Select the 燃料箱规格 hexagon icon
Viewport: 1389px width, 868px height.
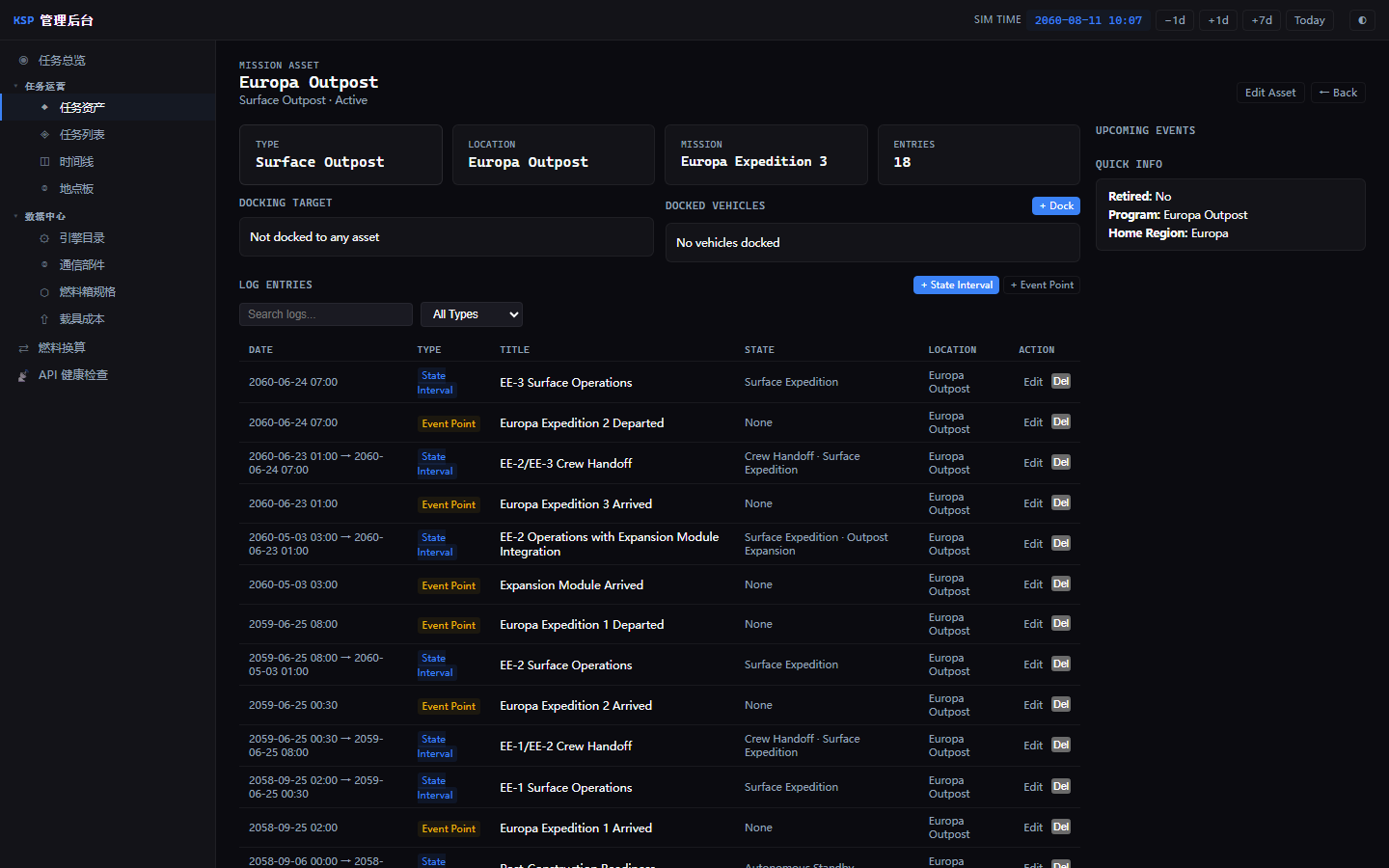click(x=44, y=292)
